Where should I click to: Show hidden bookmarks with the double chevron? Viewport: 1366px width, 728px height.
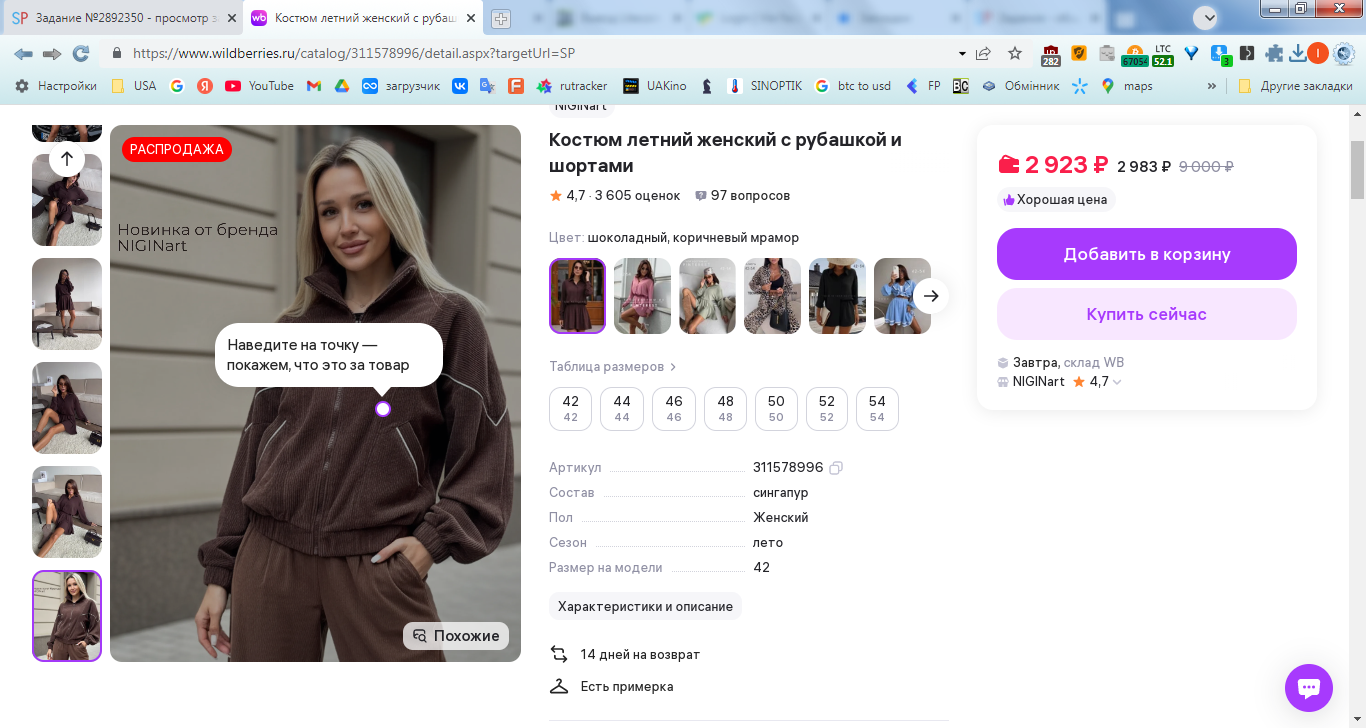point(1212,86)
